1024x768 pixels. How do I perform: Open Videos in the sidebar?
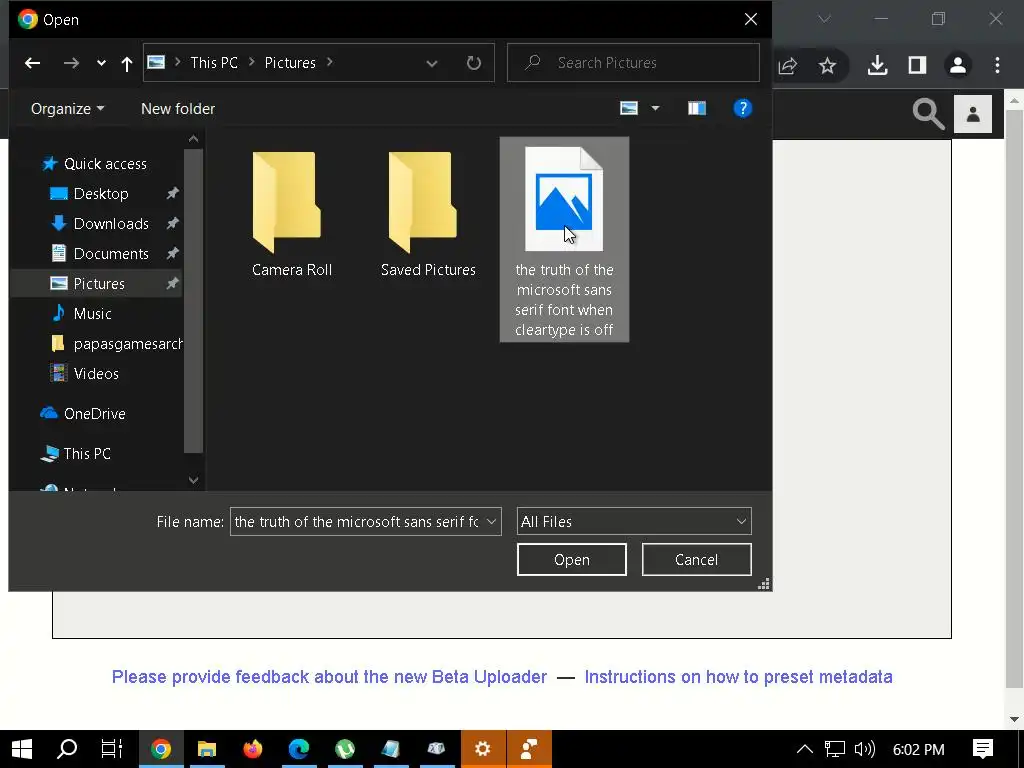[x=96, y=374]
